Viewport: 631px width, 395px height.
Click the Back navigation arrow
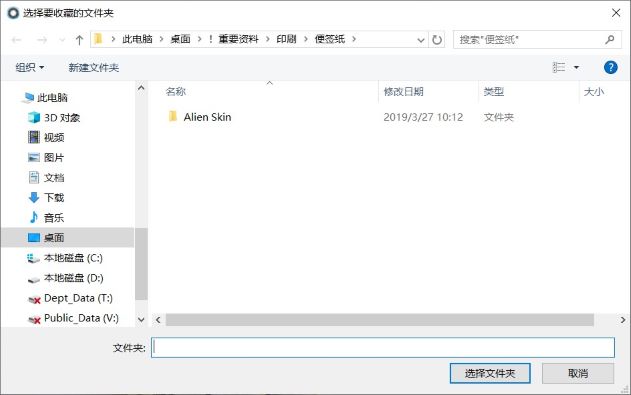click(x=16, y=39)
